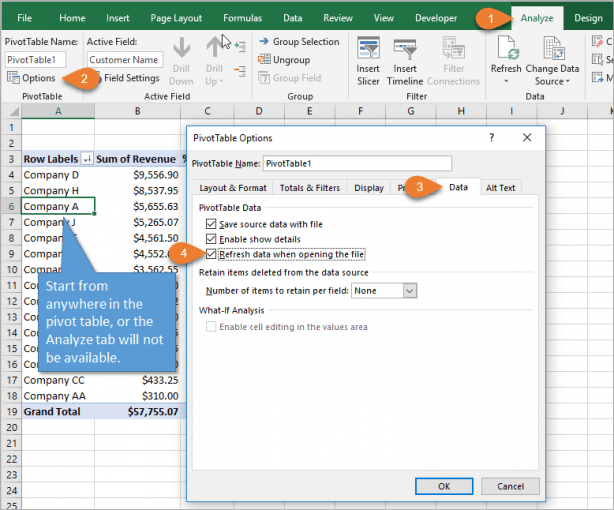The height and width of the screenshot is (510, 614).
Task: Click OK in PivotTable Options dialog
Action: [x=443, y=486]
